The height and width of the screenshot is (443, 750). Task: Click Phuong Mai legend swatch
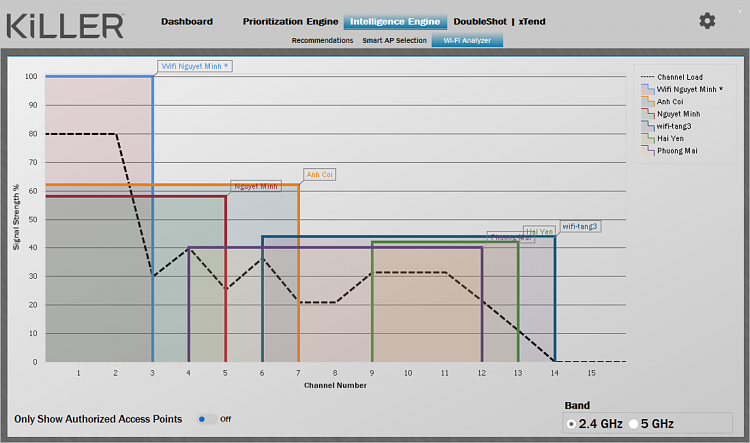(648, 151)
